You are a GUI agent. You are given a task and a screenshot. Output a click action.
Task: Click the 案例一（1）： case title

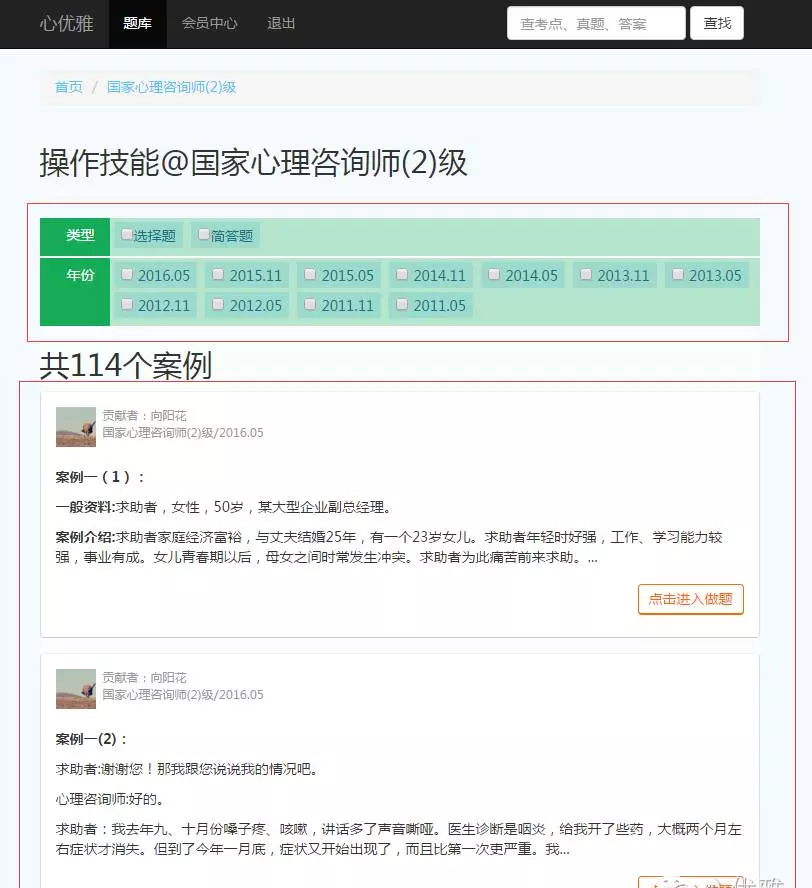(x=100, y=477)
